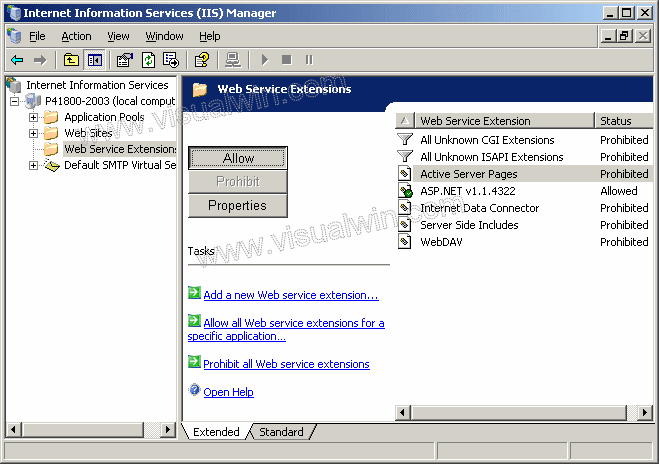Select All Unknown ISAPI Extensions row
Screen dimensions: 659x464
coord(525,157)
